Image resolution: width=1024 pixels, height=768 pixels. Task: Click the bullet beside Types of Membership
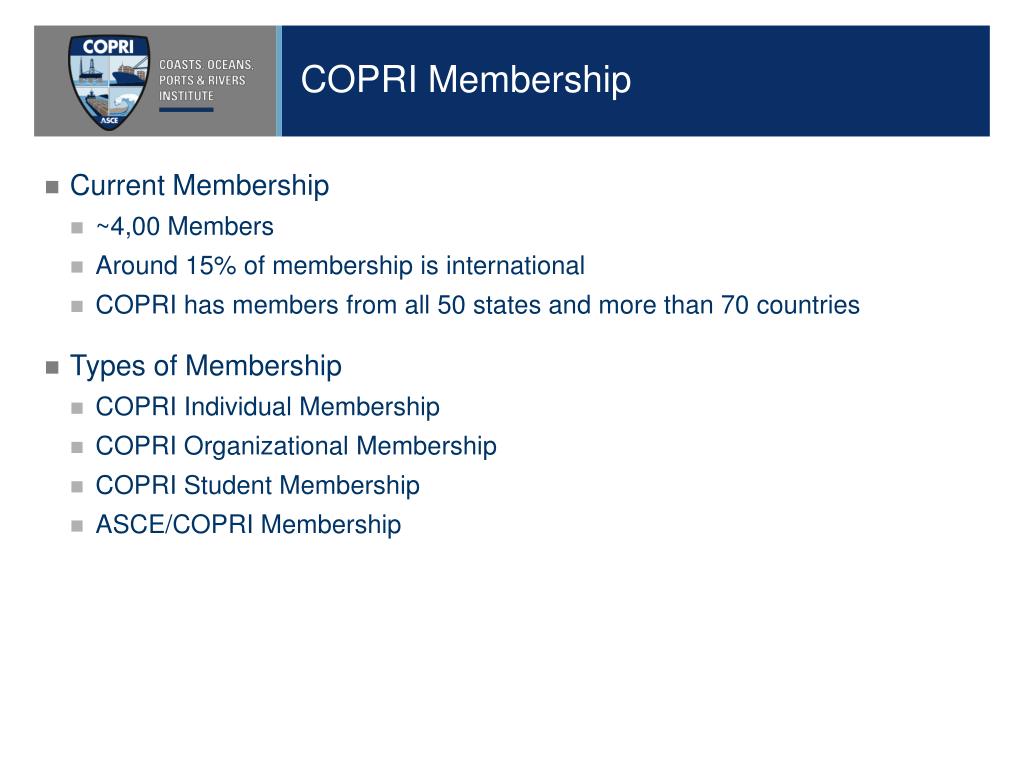(52, 368)
